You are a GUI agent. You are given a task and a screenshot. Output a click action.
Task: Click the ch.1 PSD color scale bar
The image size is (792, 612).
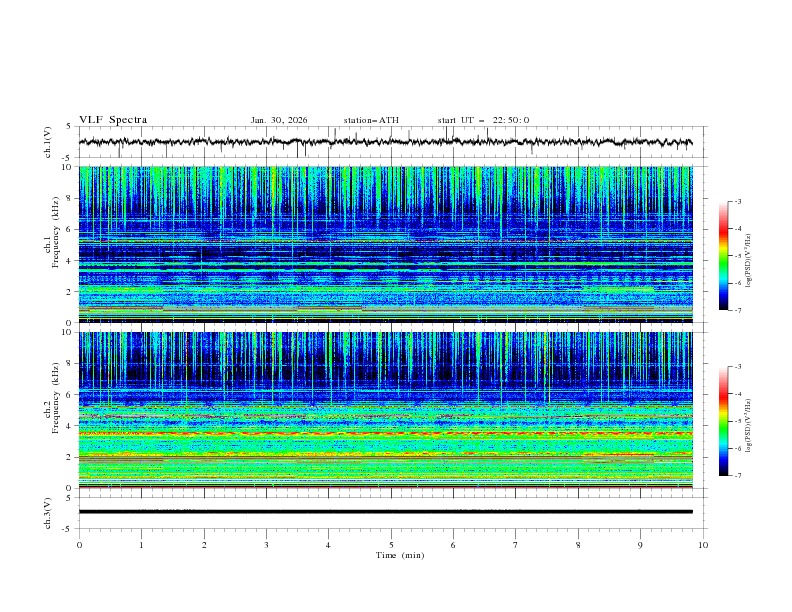(x=723, y=256)
